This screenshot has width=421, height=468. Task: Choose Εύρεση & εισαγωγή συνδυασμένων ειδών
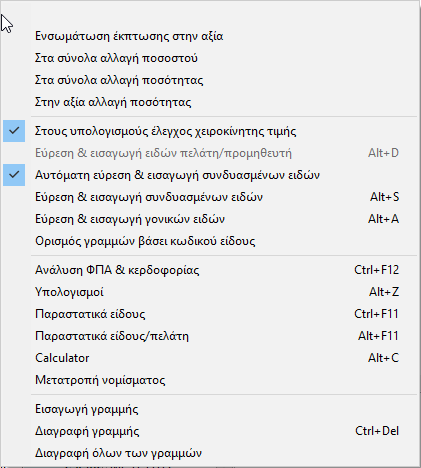210,197
